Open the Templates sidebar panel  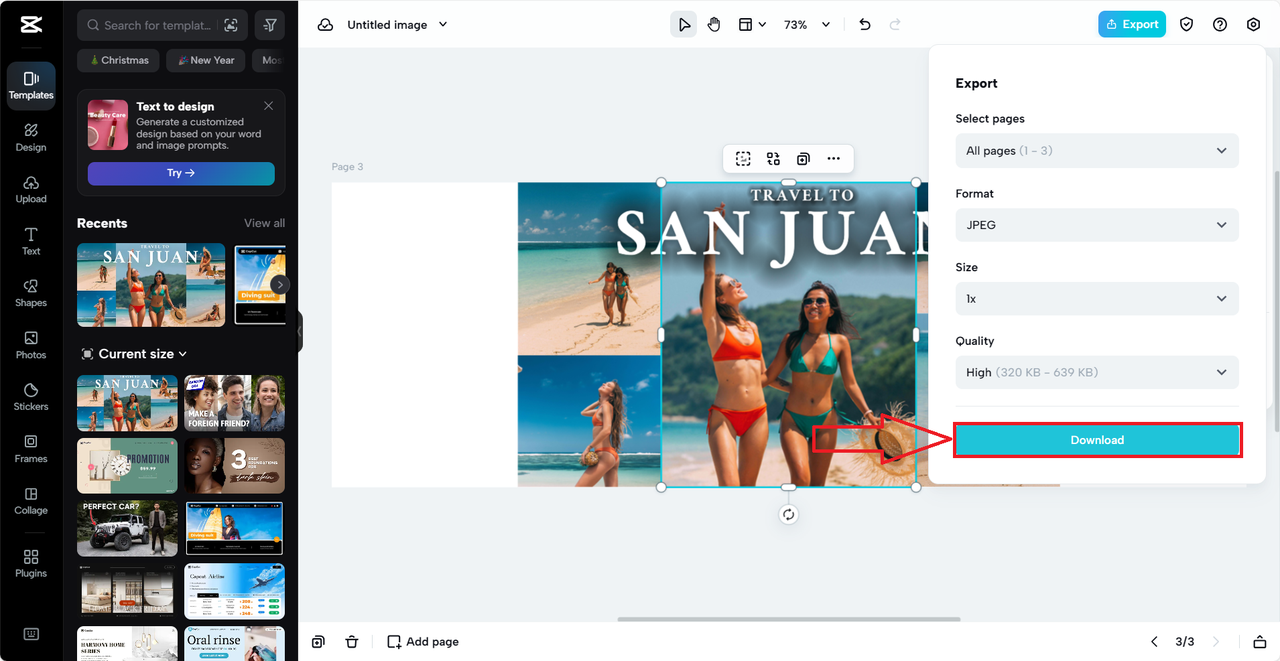(x=31, y=84)
